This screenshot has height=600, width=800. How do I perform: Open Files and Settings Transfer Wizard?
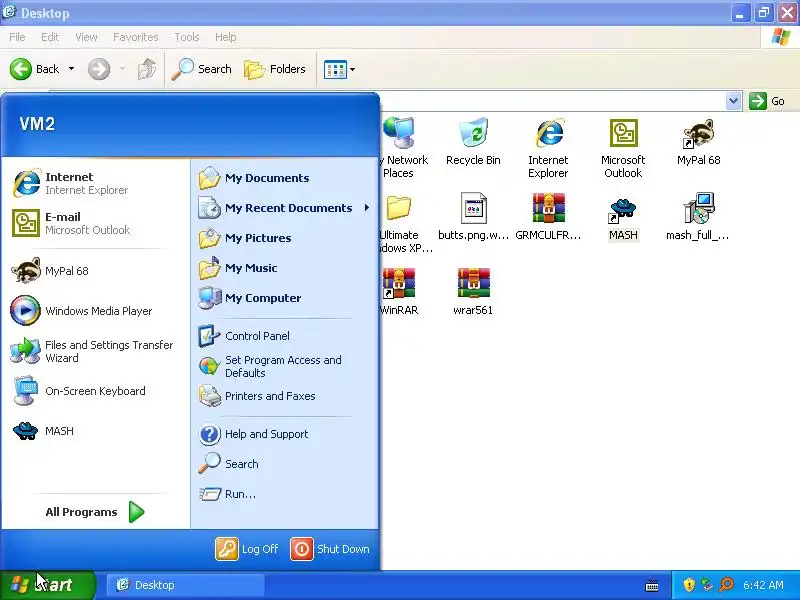coord(94,351)
